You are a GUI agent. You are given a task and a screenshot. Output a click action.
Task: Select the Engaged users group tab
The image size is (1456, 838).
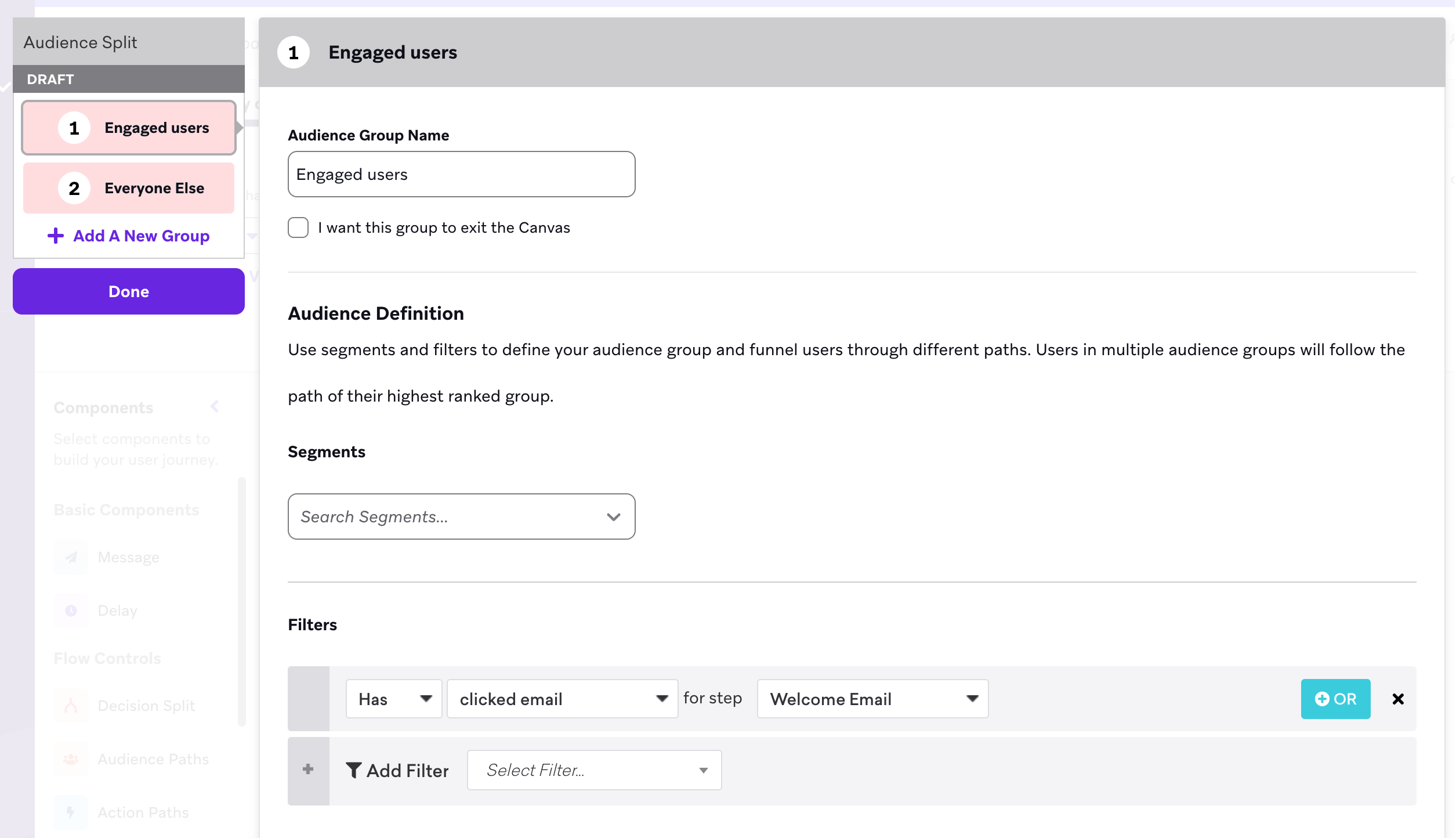coord(129,128)
